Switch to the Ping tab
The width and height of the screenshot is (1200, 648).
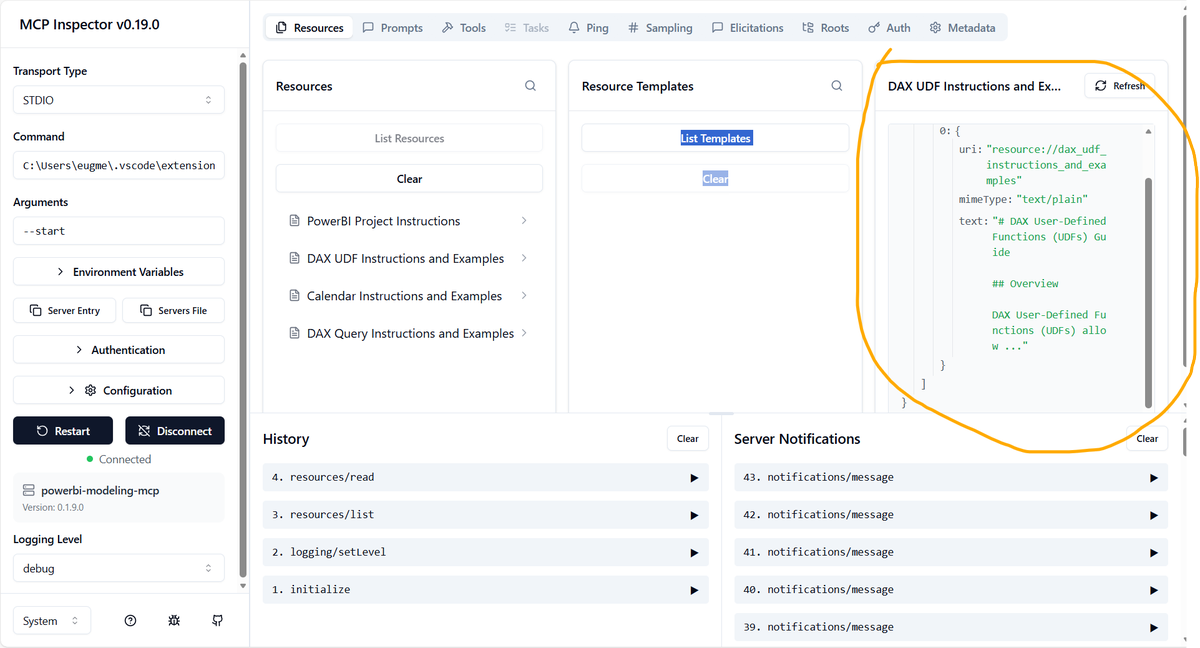coord(588,28)
